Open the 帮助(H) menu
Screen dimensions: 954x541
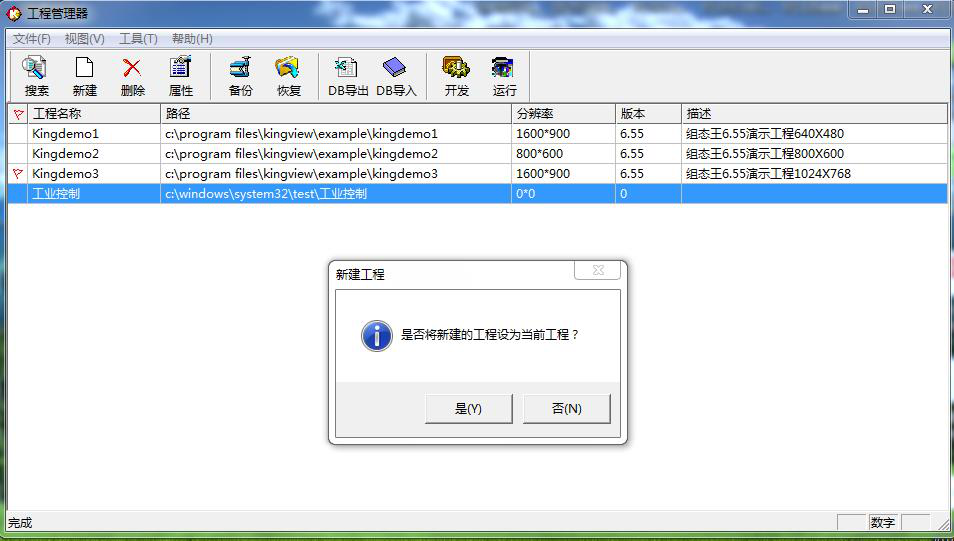[192, 39]
